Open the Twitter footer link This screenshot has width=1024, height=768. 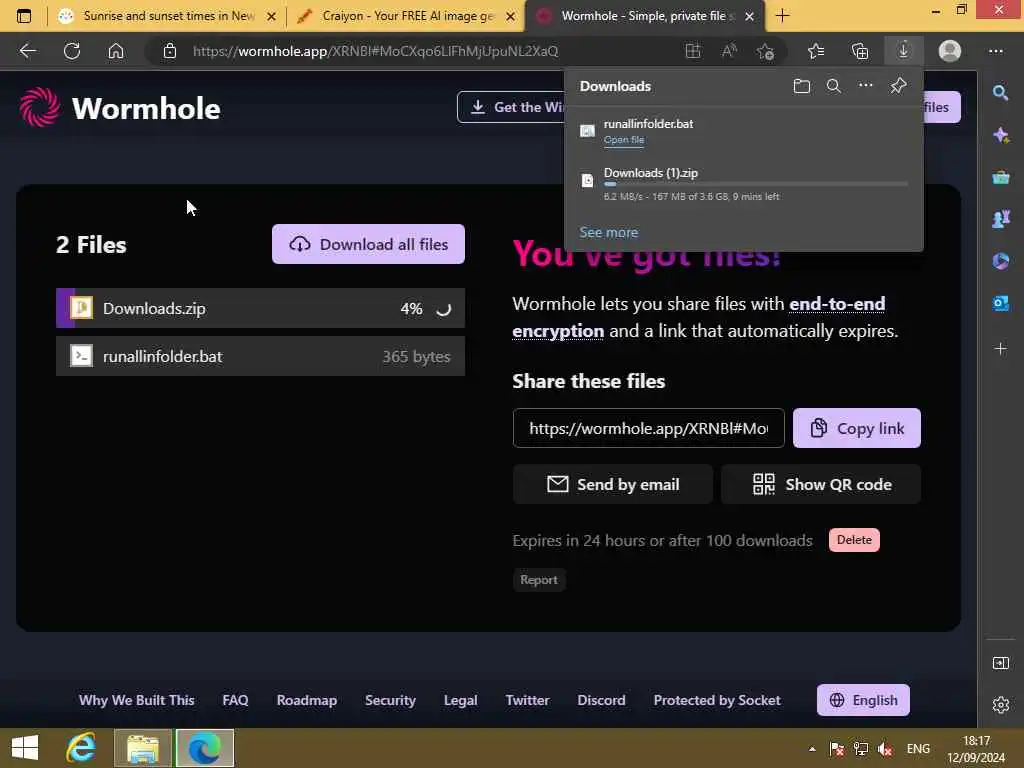(527, 700)
